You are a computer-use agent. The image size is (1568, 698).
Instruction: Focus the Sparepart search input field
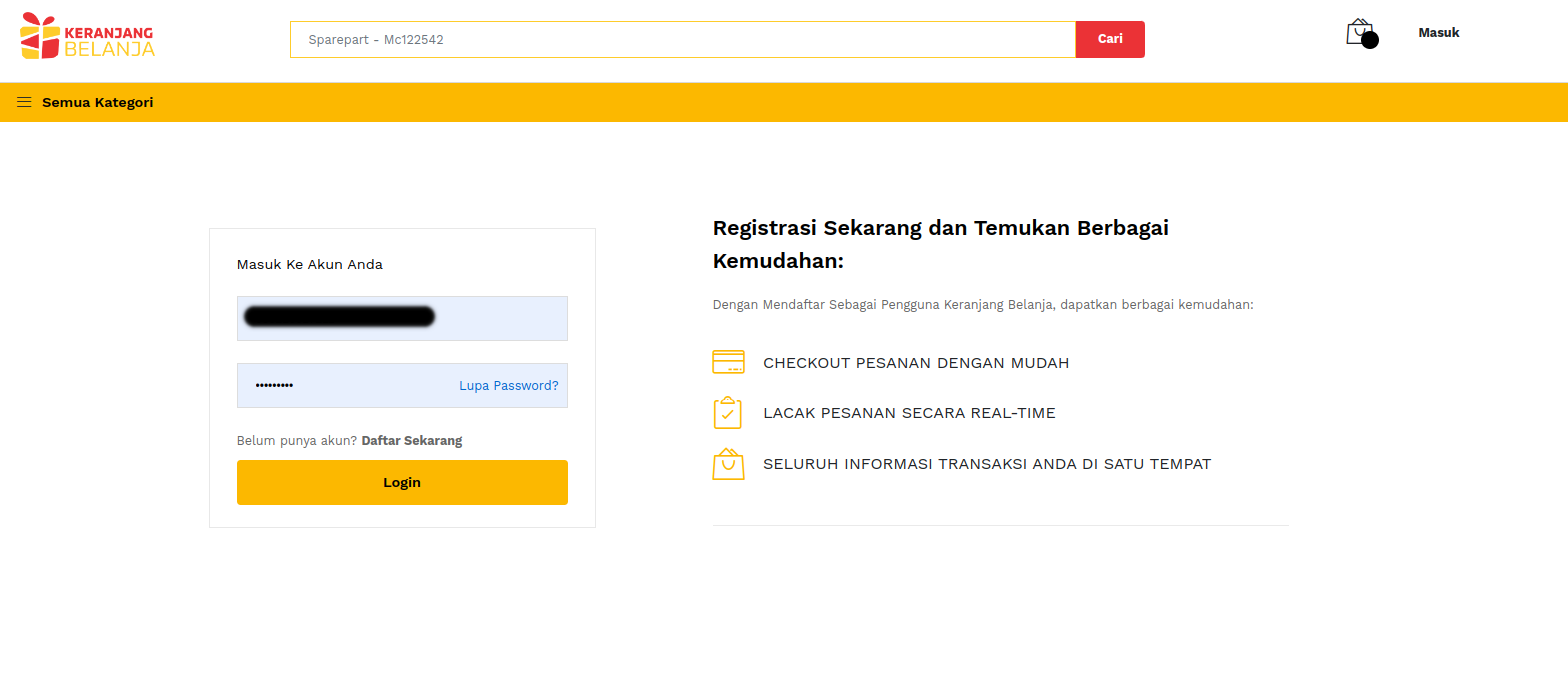point(682,40)
